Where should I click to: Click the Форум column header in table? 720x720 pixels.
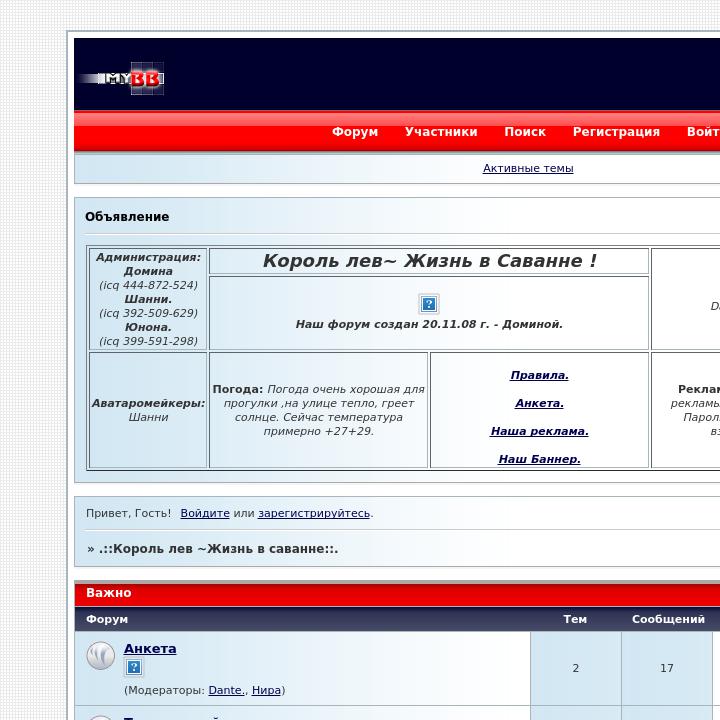tap(107, 619)
